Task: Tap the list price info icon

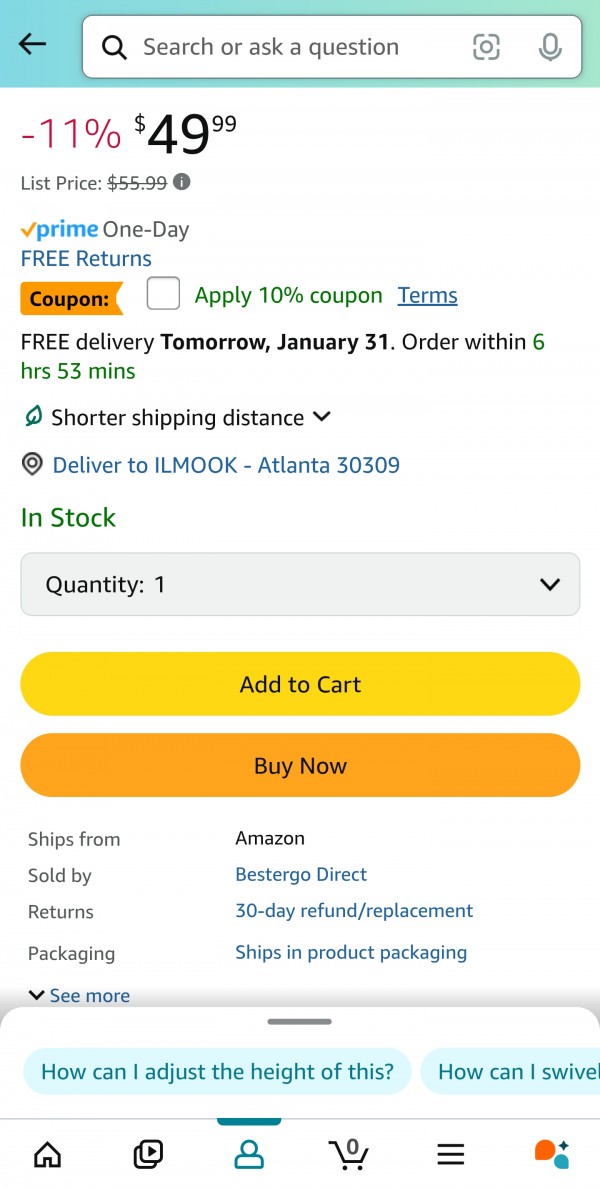Action: click(182, 182)
